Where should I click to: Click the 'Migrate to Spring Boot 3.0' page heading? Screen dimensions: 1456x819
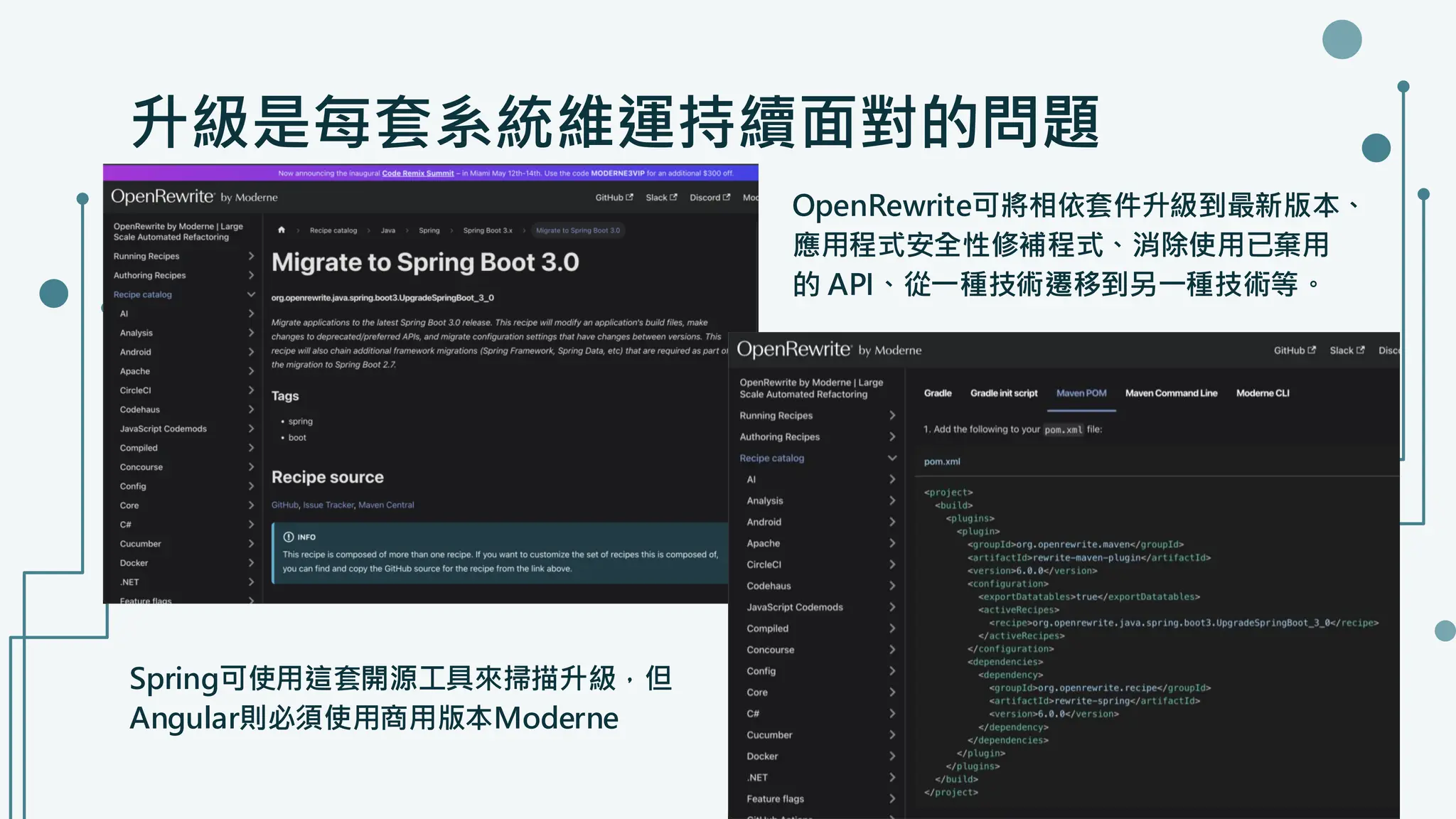425,262
